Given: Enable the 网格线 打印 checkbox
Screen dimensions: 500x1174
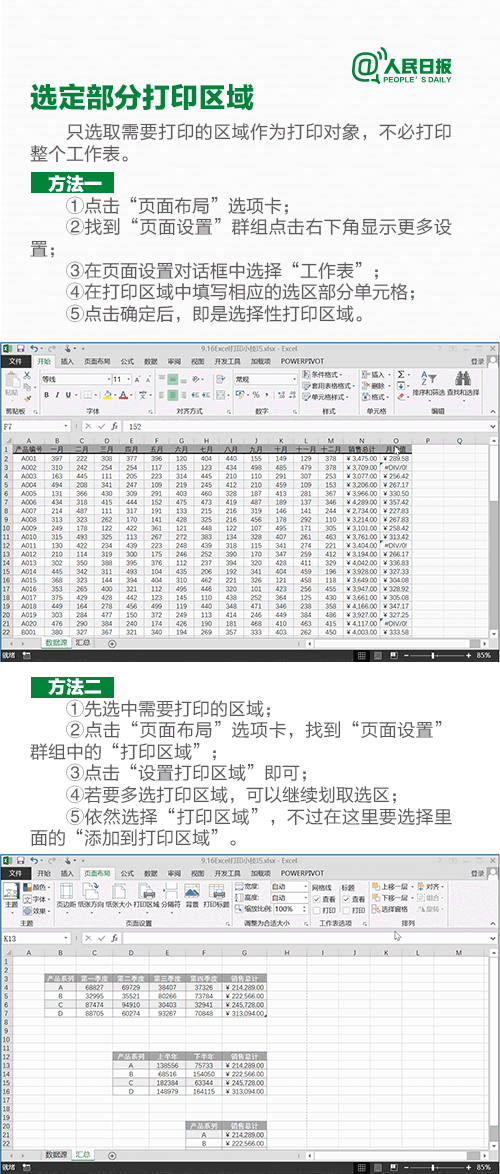Looking at the screenshot, I should coord(317,910).
